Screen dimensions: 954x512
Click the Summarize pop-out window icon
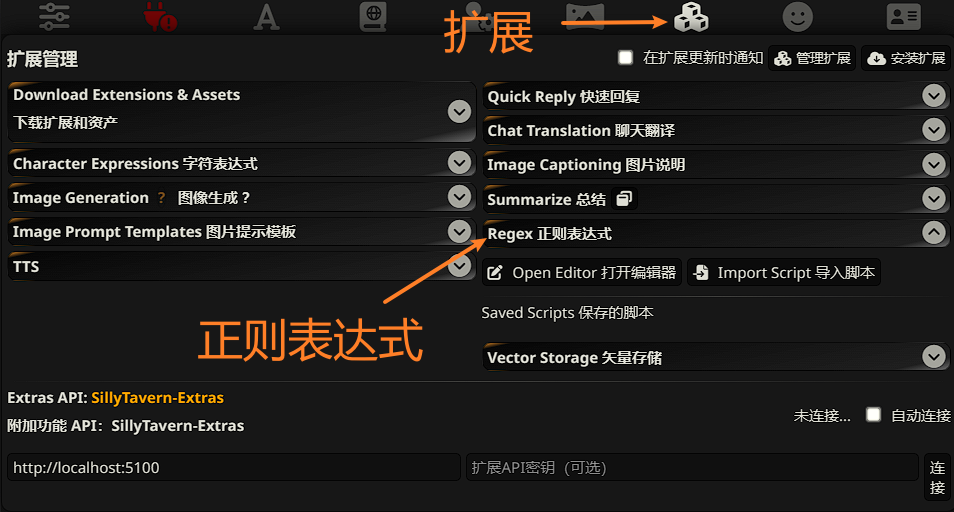click(x=624, y=199)
